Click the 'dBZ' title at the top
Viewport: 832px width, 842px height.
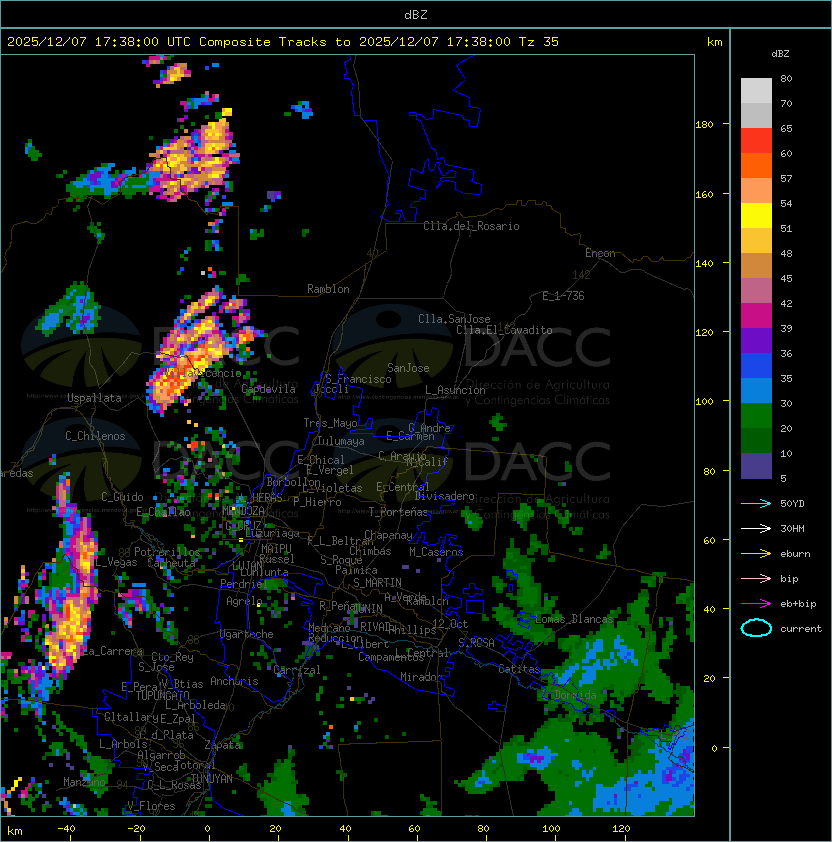coord(416,14)
